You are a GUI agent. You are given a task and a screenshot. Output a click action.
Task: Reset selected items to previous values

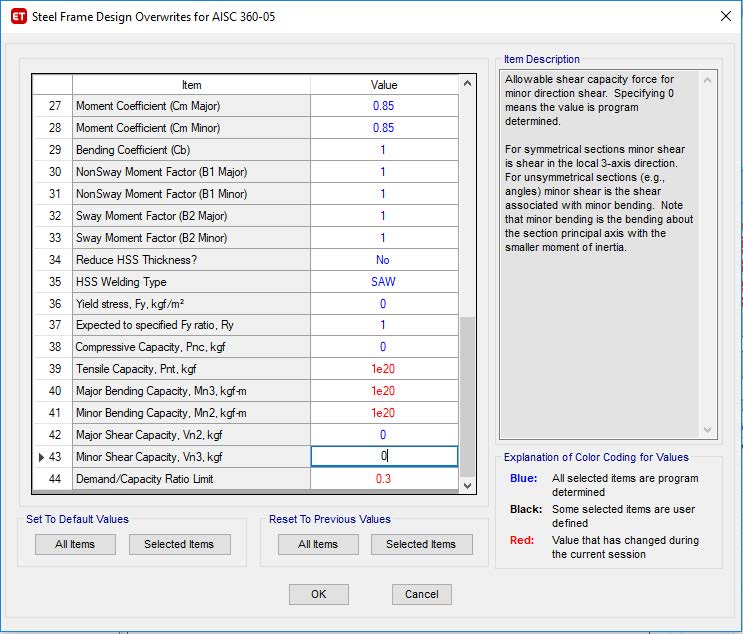pos(421,544)
